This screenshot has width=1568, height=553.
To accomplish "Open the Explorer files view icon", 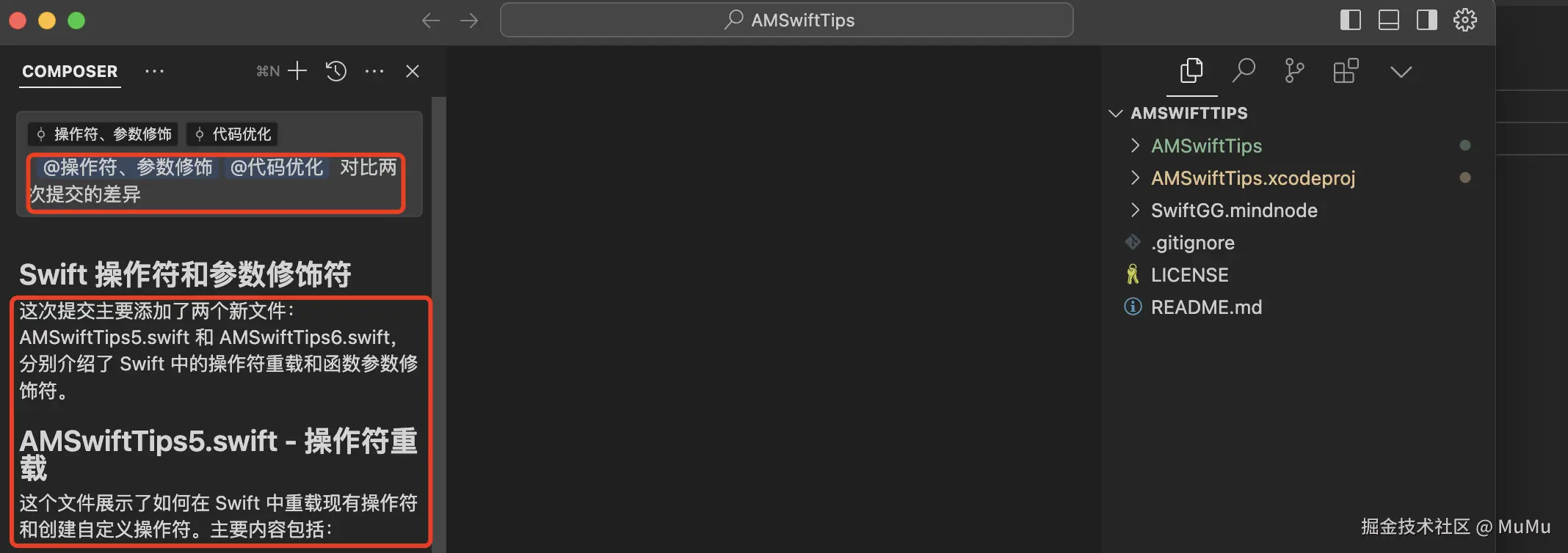I will point(1191,71).
